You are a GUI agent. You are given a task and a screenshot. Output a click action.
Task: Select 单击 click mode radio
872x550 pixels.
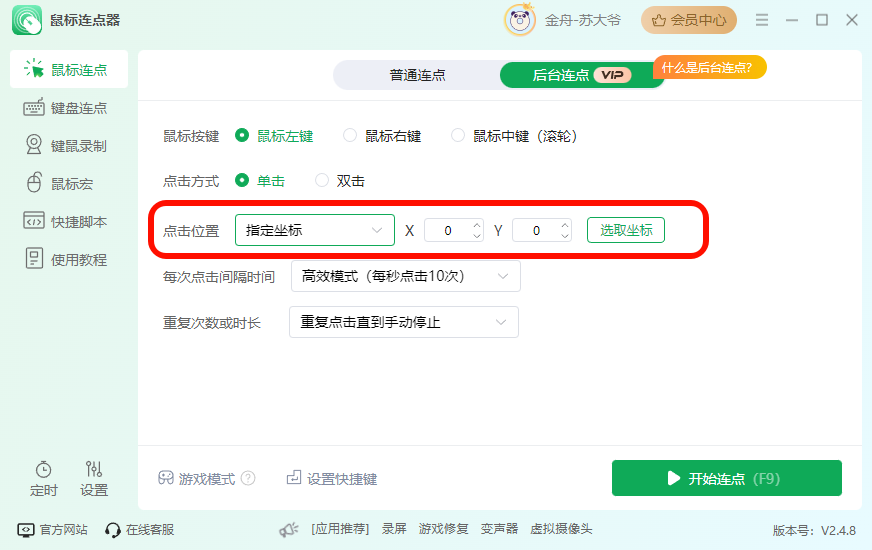point(242,180)
